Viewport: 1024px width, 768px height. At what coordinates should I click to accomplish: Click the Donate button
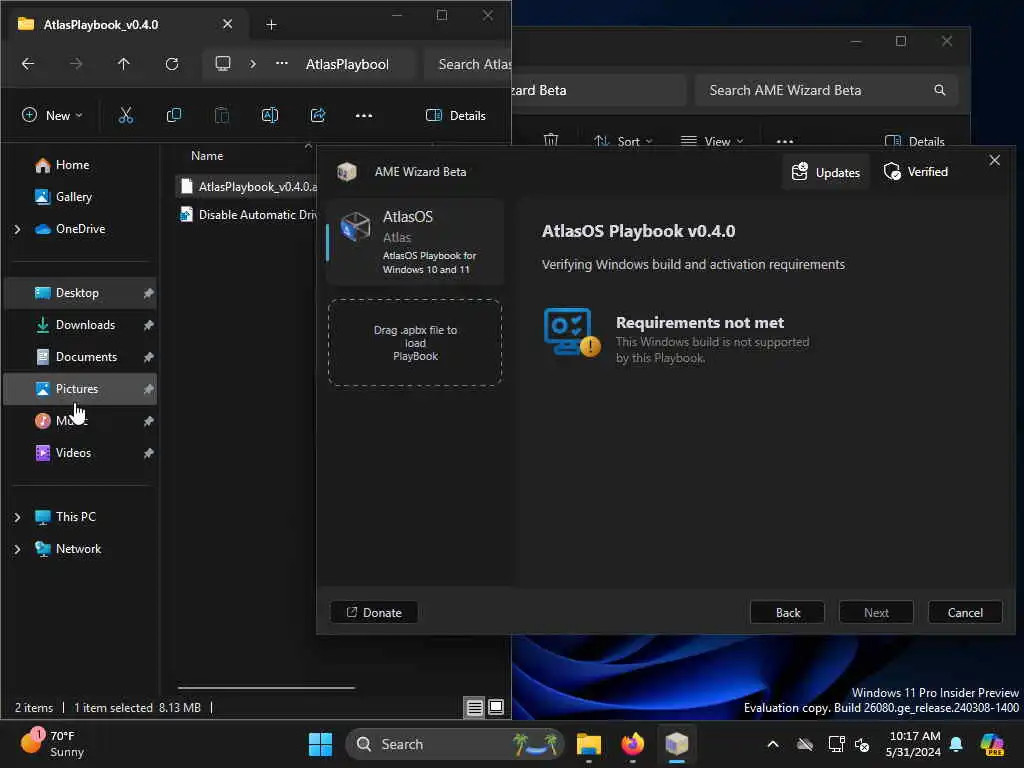[374, 613]
